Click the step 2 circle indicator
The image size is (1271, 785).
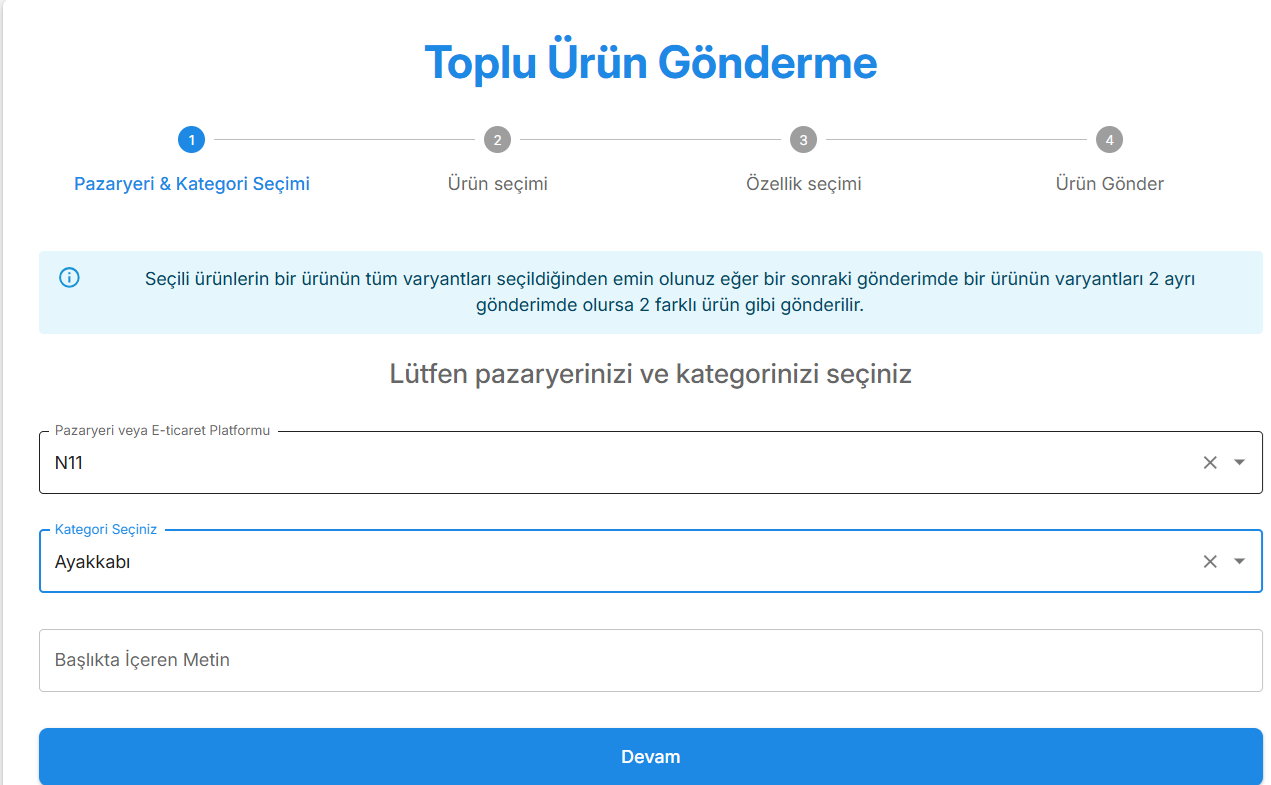[x=497, y=140]
